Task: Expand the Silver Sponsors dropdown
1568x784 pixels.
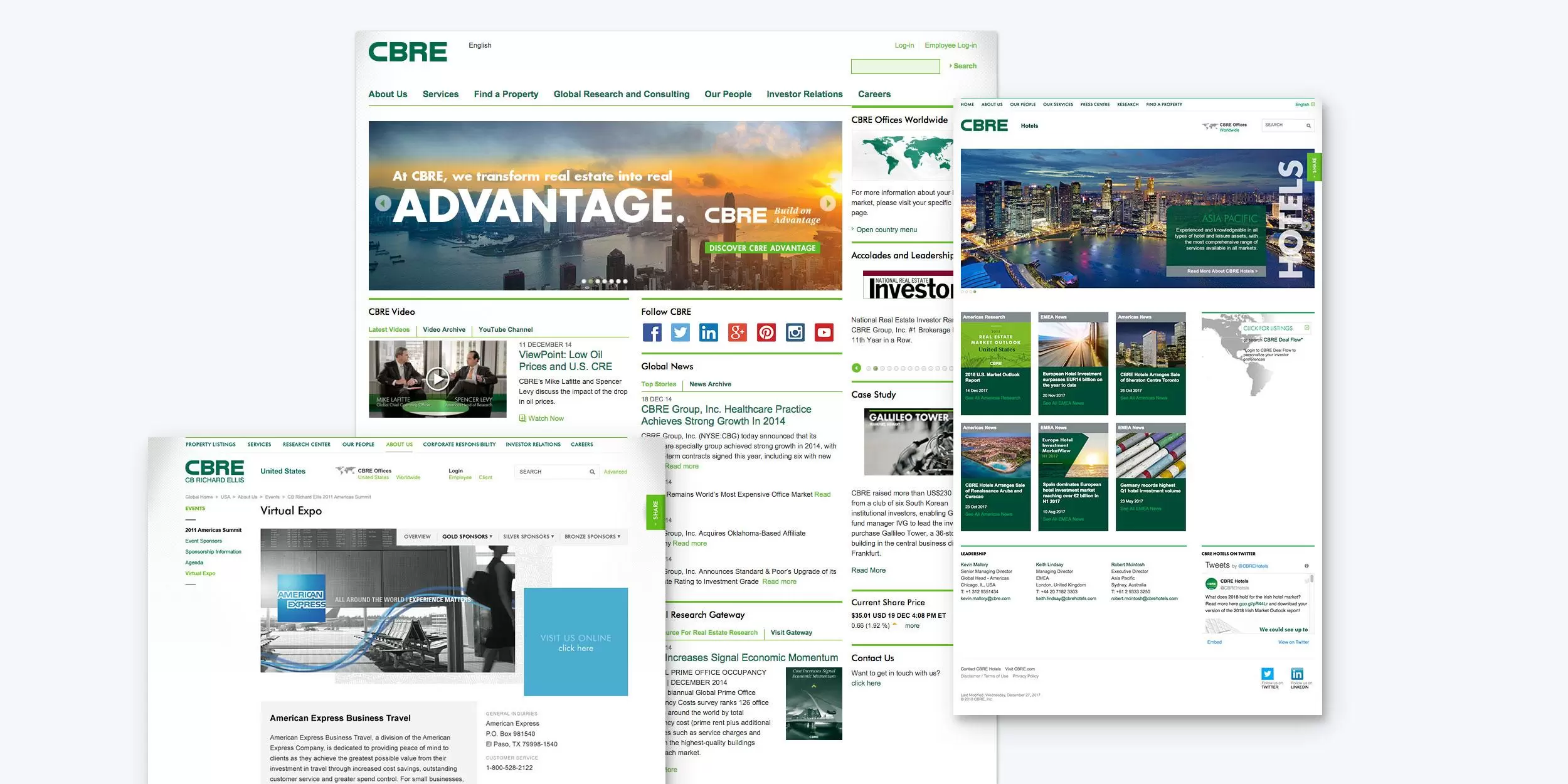Action: tap(528, 537)
